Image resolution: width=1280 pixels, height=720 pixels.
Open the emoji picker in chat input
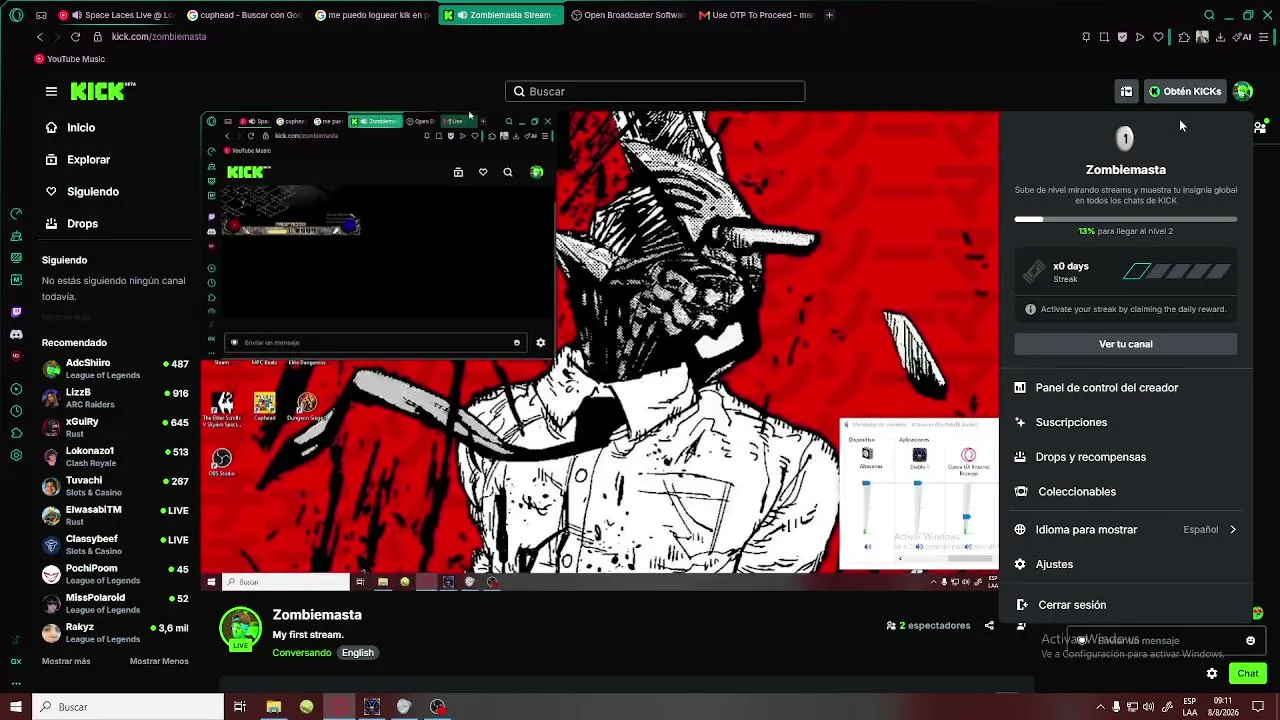(x=1250, y=640)
